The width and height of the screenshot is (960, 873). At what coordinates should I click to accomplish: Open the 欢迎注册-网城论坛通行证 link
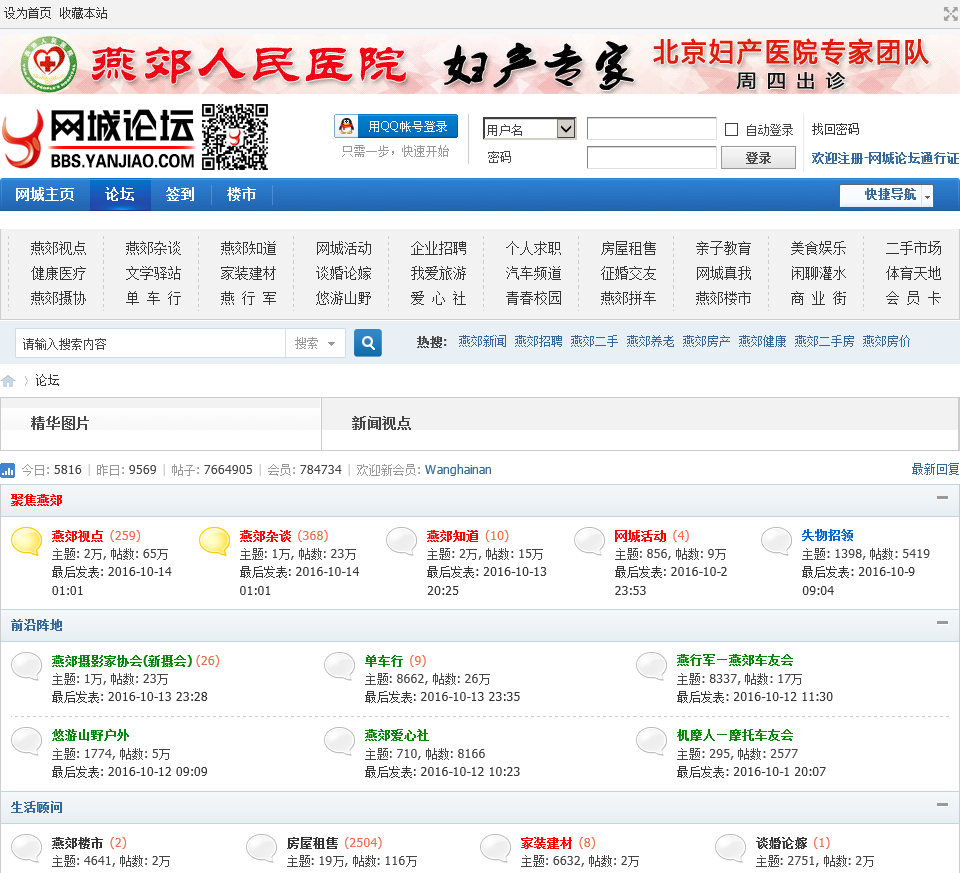[885, 158]
